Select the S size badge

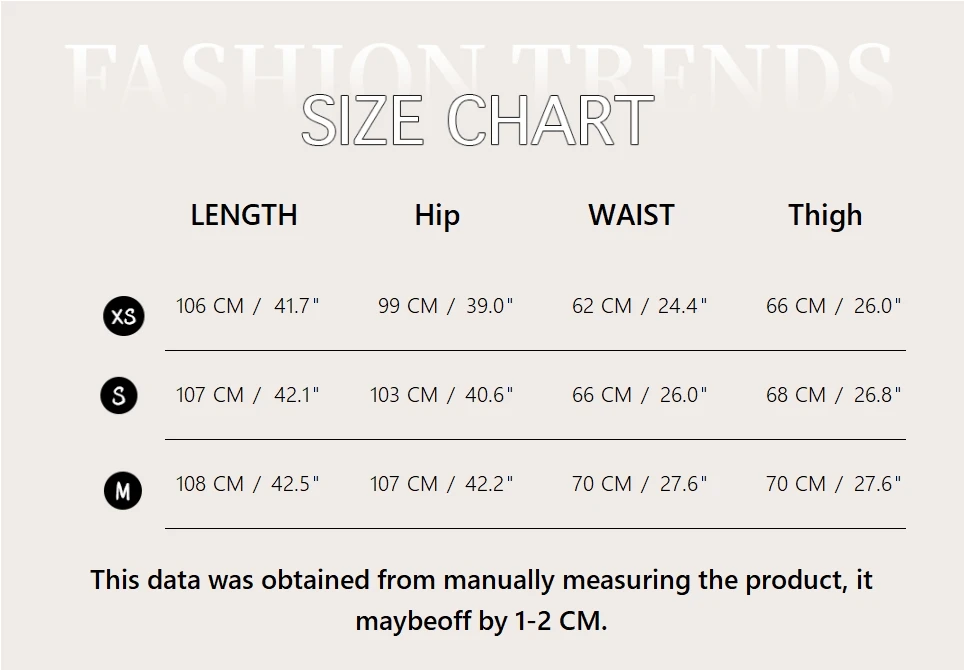point(119,395)
